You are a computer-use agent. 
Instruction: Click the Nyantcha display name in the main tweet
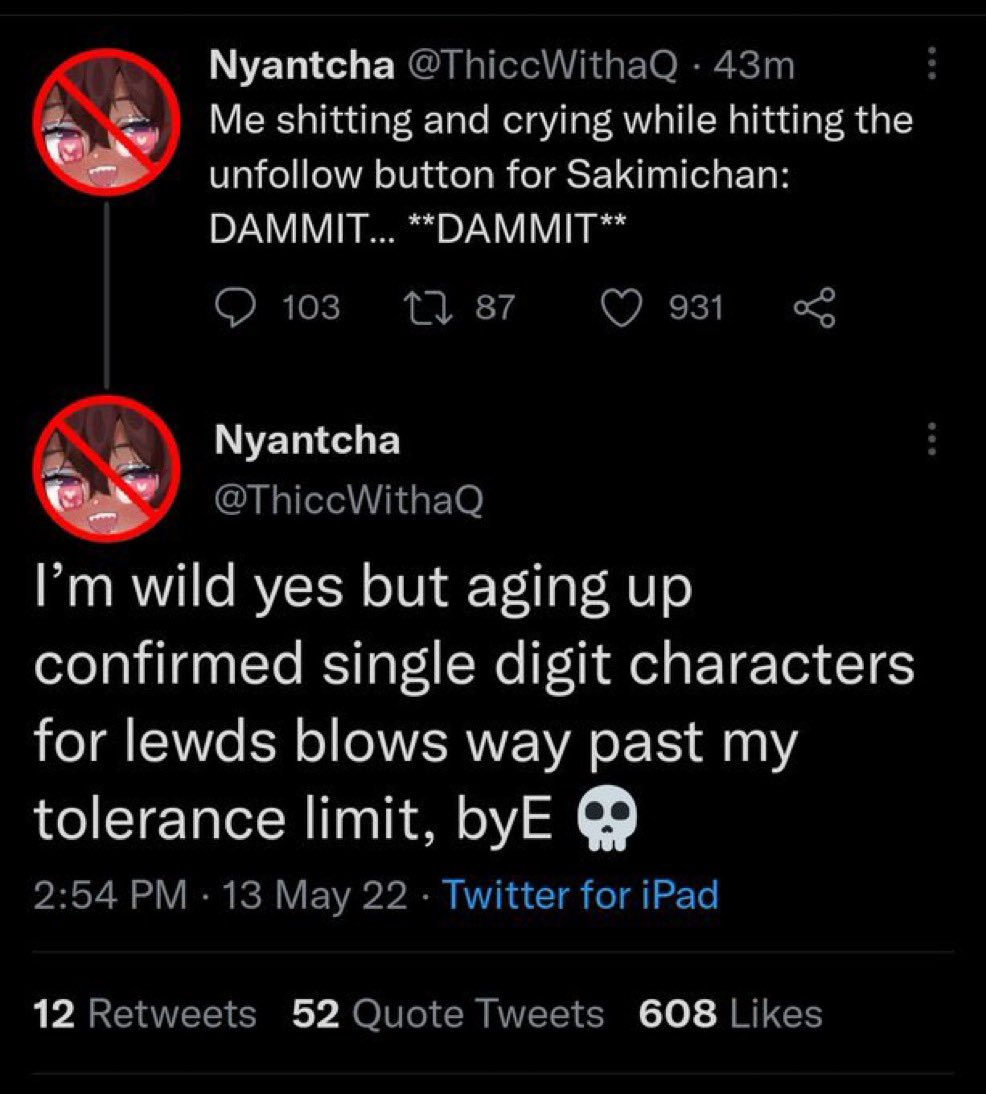tap(307, 441)
